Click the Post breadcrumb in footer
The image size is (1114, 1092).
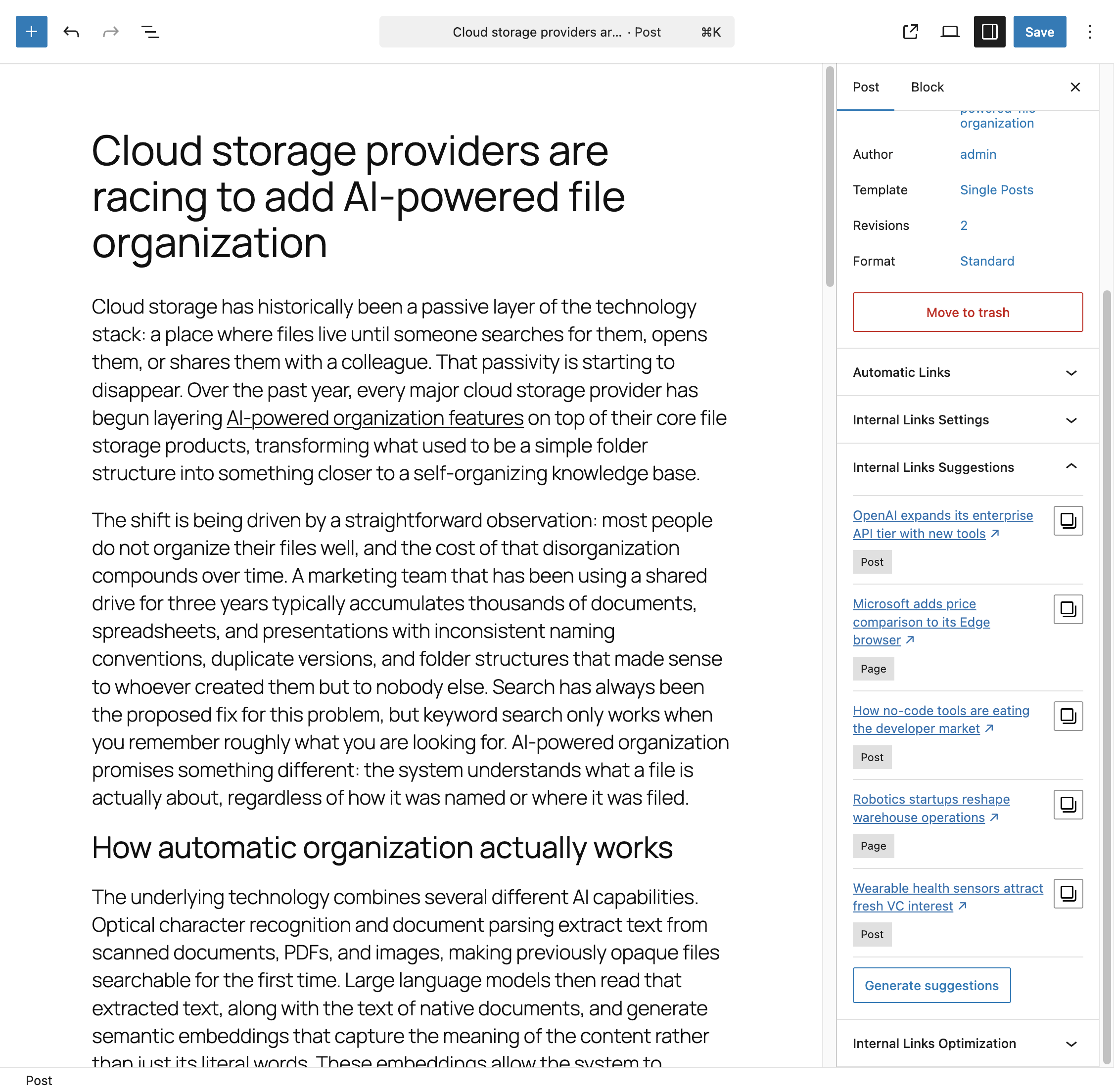point(39,1081)
